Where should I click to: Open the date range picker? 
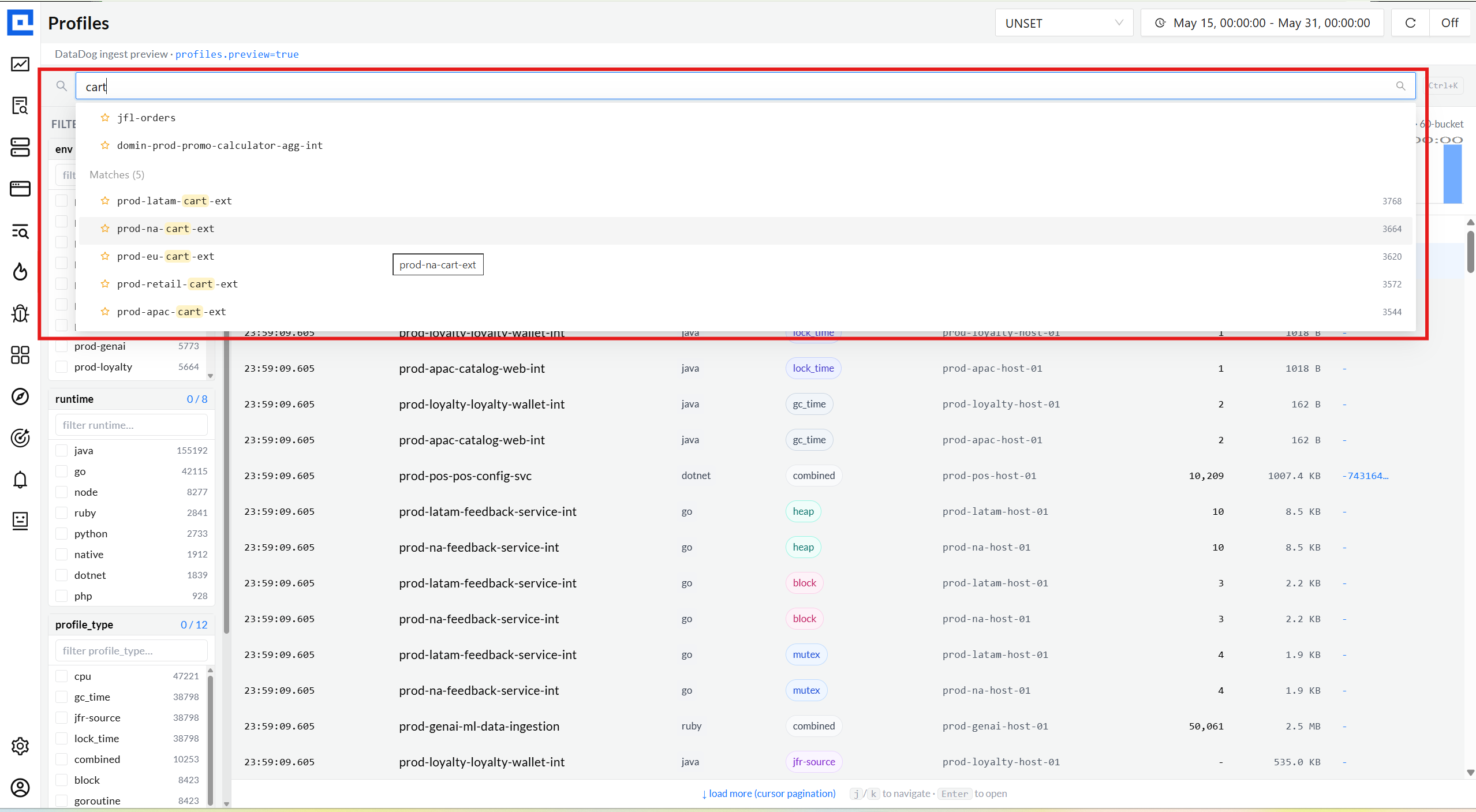(1262, 23)
